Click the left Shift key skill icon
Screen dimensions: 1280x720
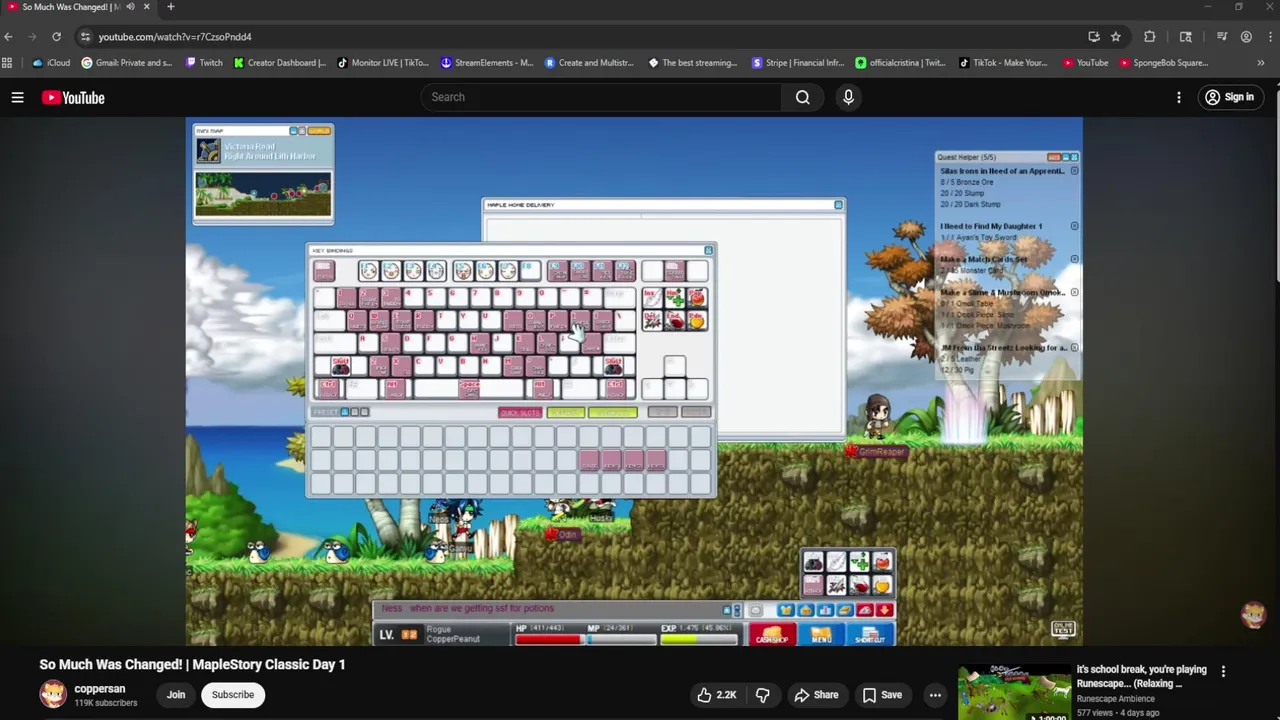[341, 366]
